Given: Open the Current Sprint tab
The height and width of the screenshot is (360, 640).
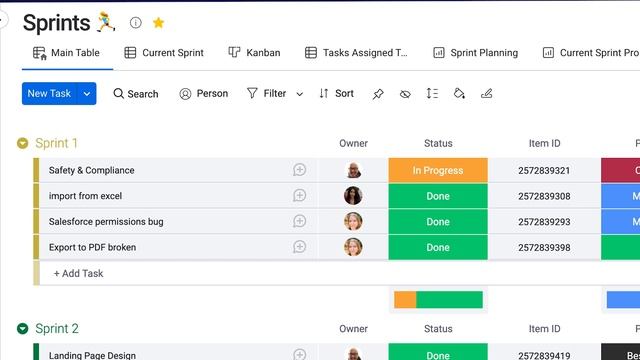Looking at the screenshot, I should click(164, 53).
